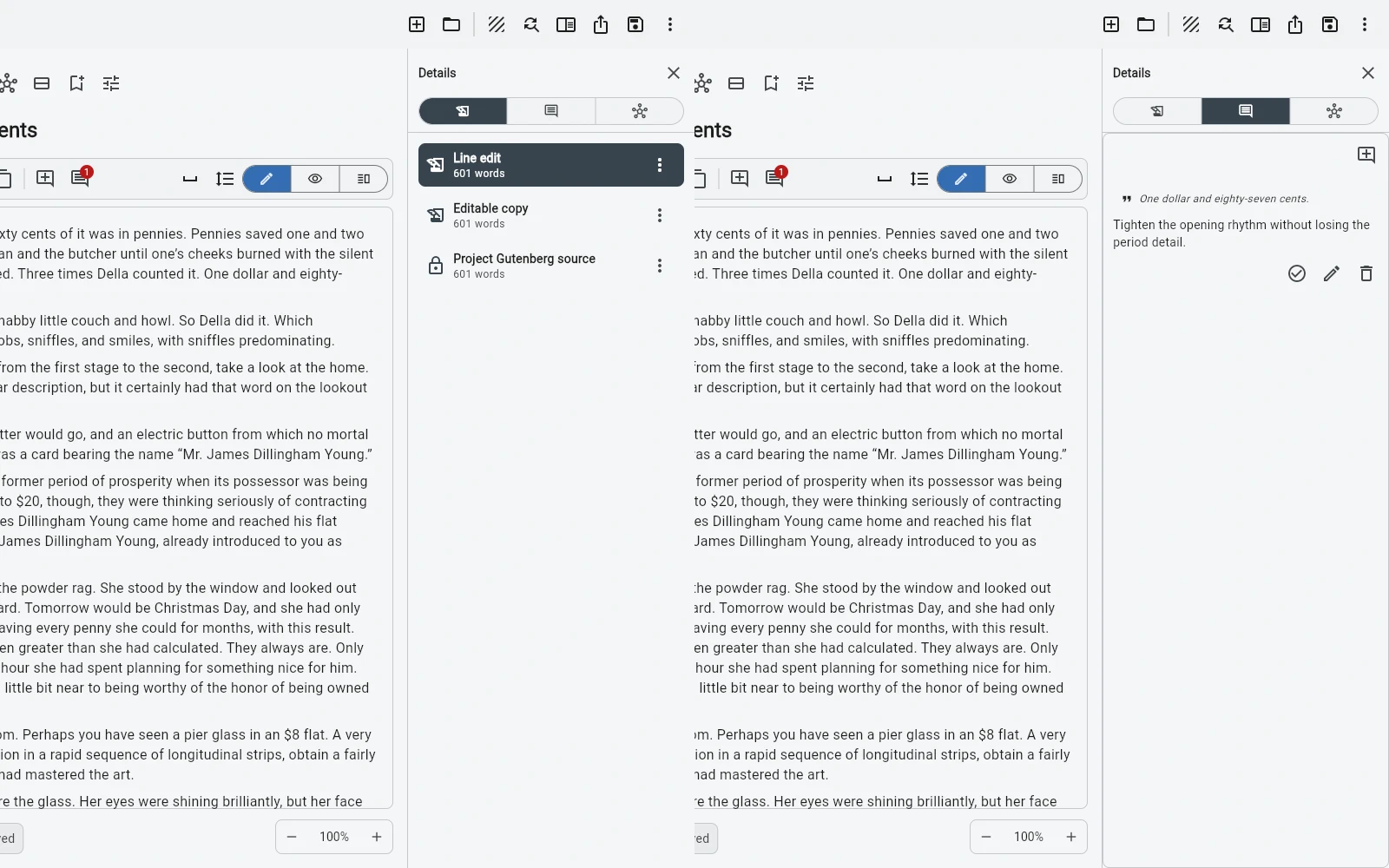Open more options menu in right window toolbar
This screenshot has width=1389, height=868.
pyautogui.click(x=1365, y=24)
